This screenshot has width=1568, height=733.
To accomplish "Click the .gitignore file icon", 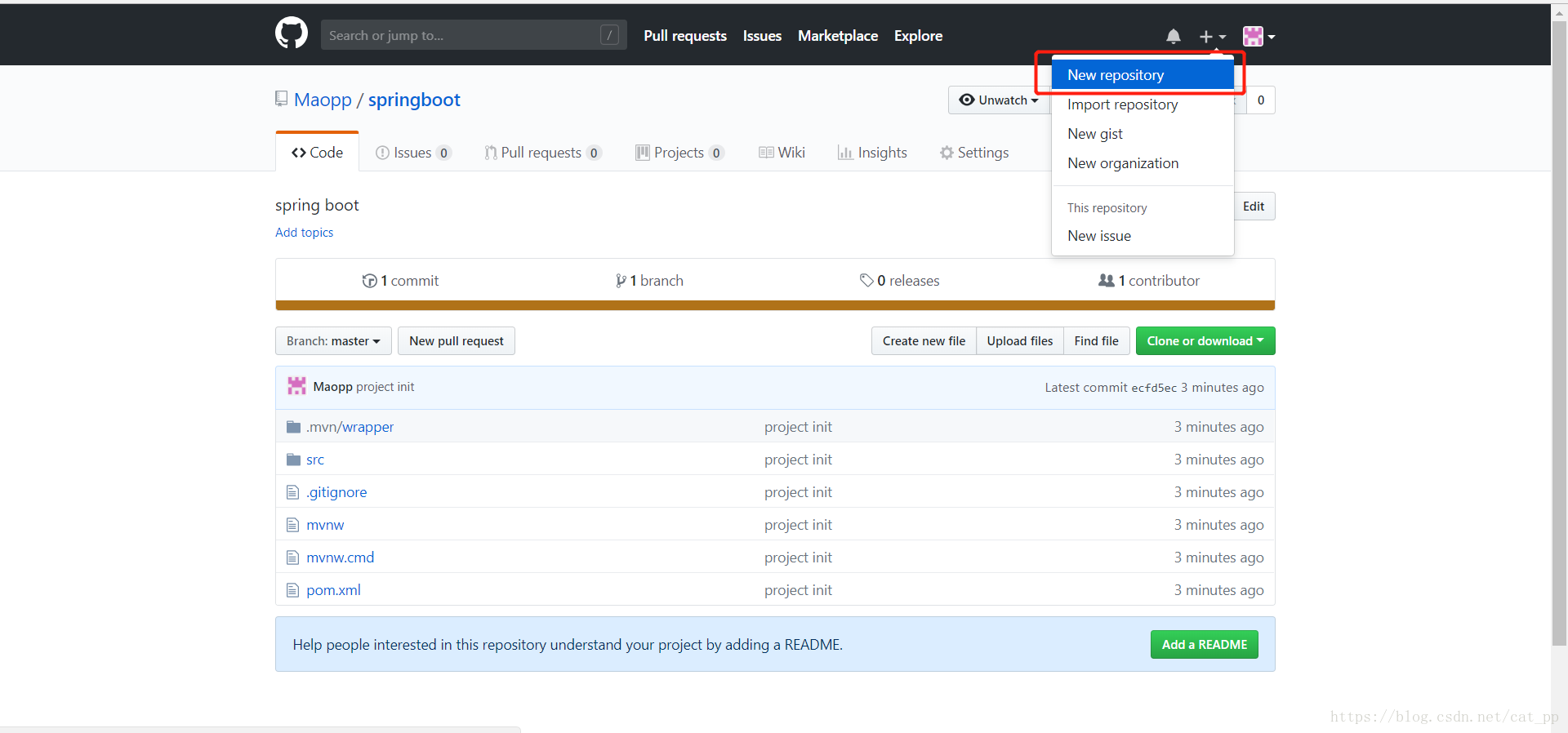I will (292, 492).
